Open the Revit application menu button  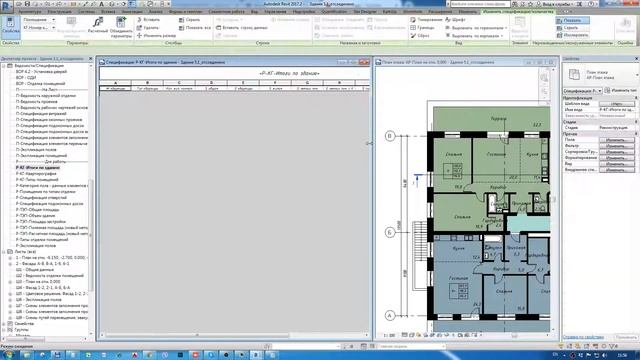tap(7, 6)
